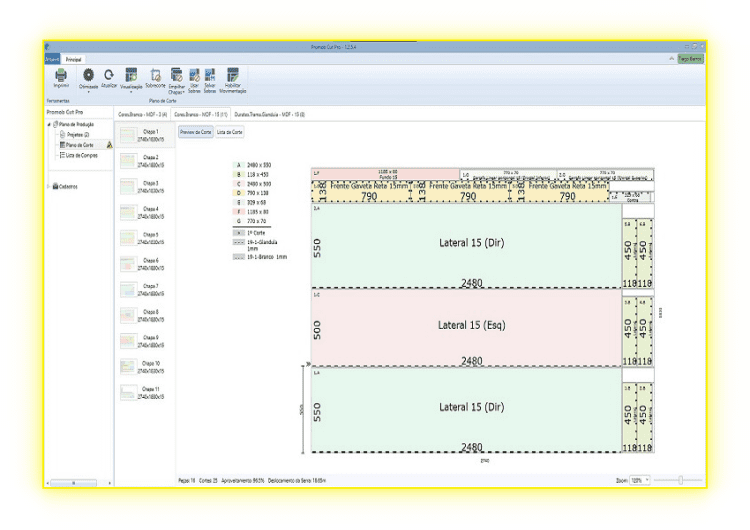750x530 pixels.
Task: Click the Atualizar refresh icon
Action: click(109, 77)
